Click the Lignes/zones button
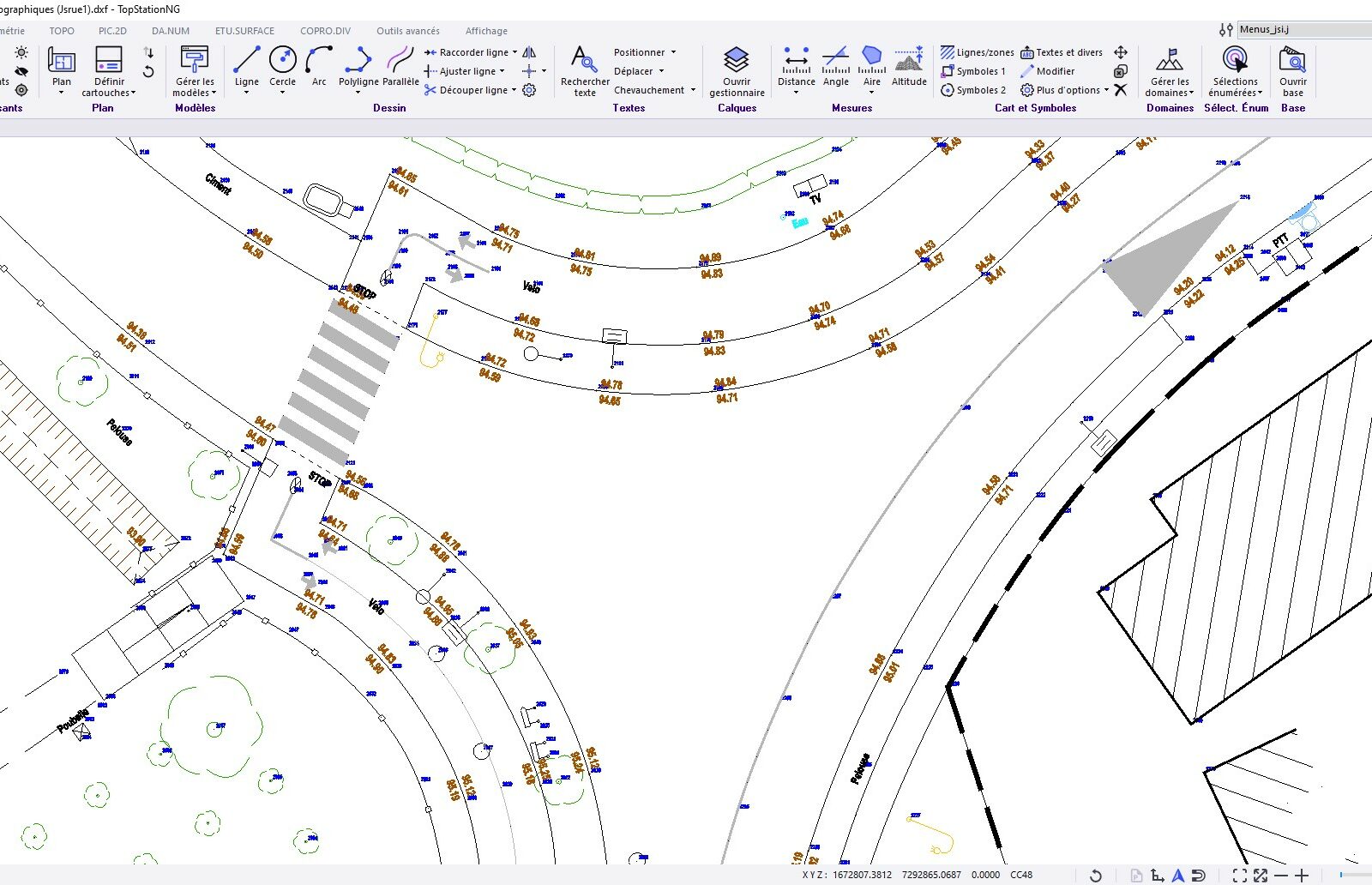The height and width of the screenshot is (885, 1372). (x=977, y=52)
